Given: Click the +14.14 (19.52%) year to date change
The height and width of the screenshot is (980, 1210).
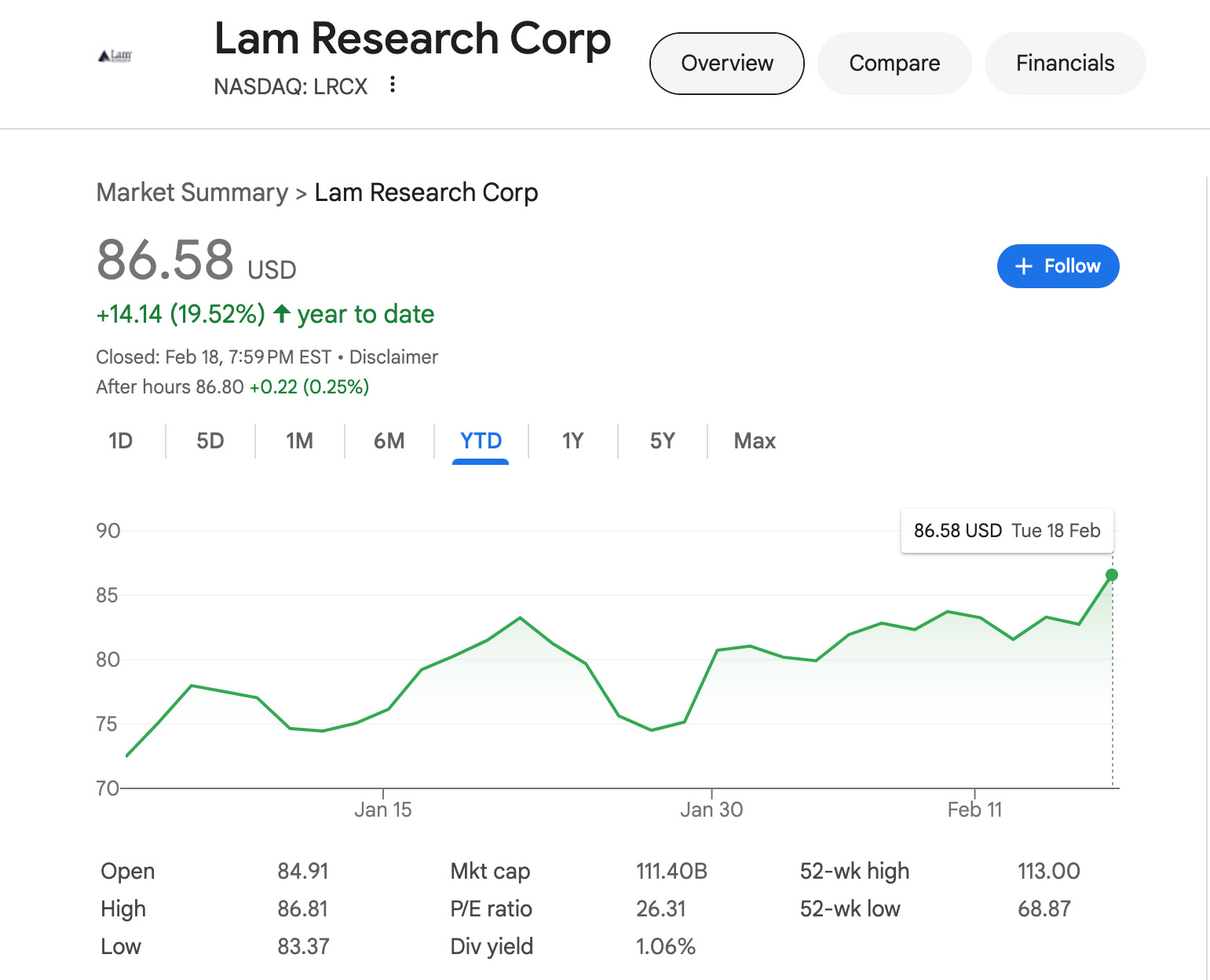Looking at the screenshot, I should [265, 314].
